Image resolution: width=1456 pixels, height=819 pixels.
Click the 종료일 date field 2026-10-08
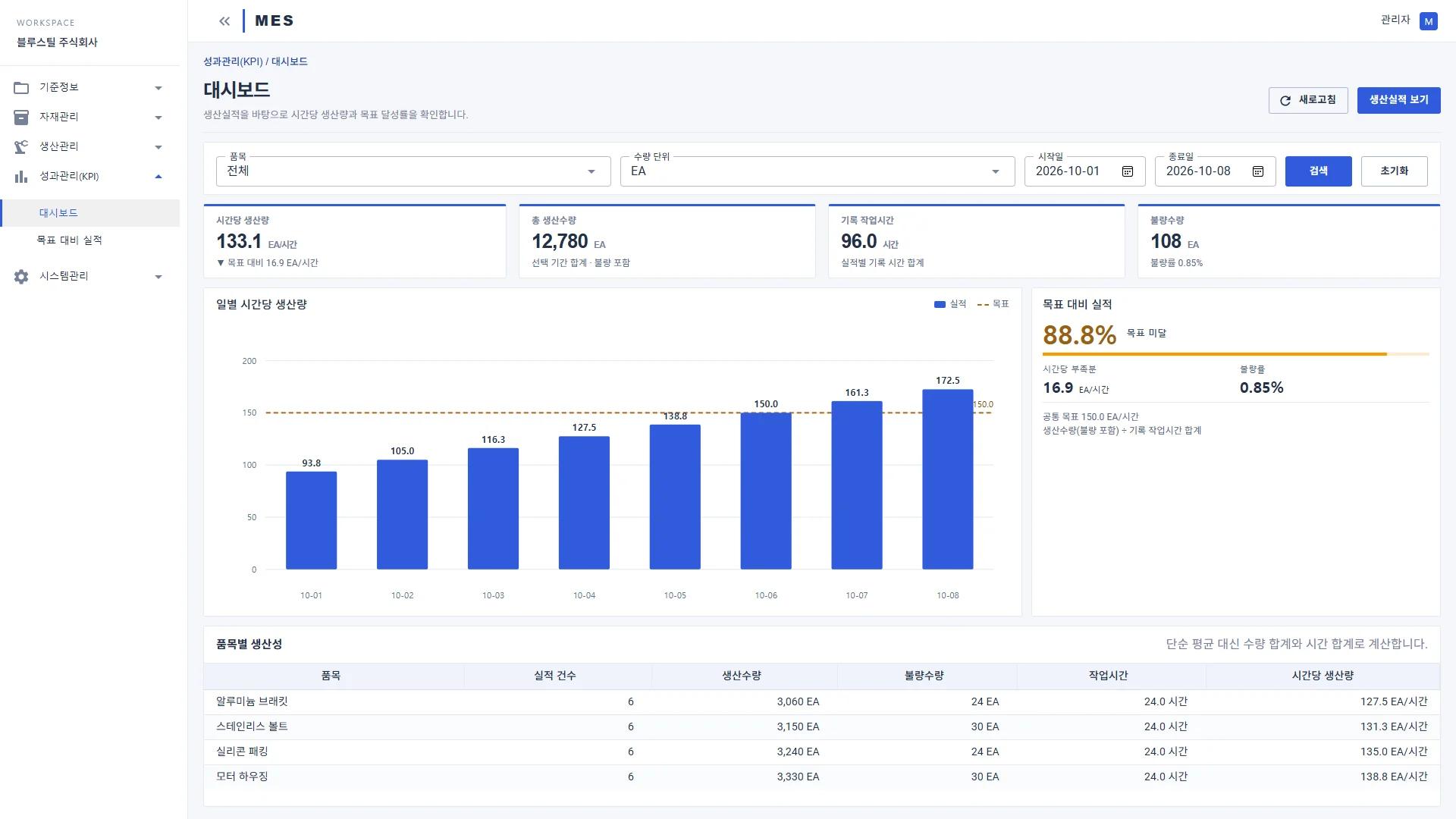(x=1215, y=171)
